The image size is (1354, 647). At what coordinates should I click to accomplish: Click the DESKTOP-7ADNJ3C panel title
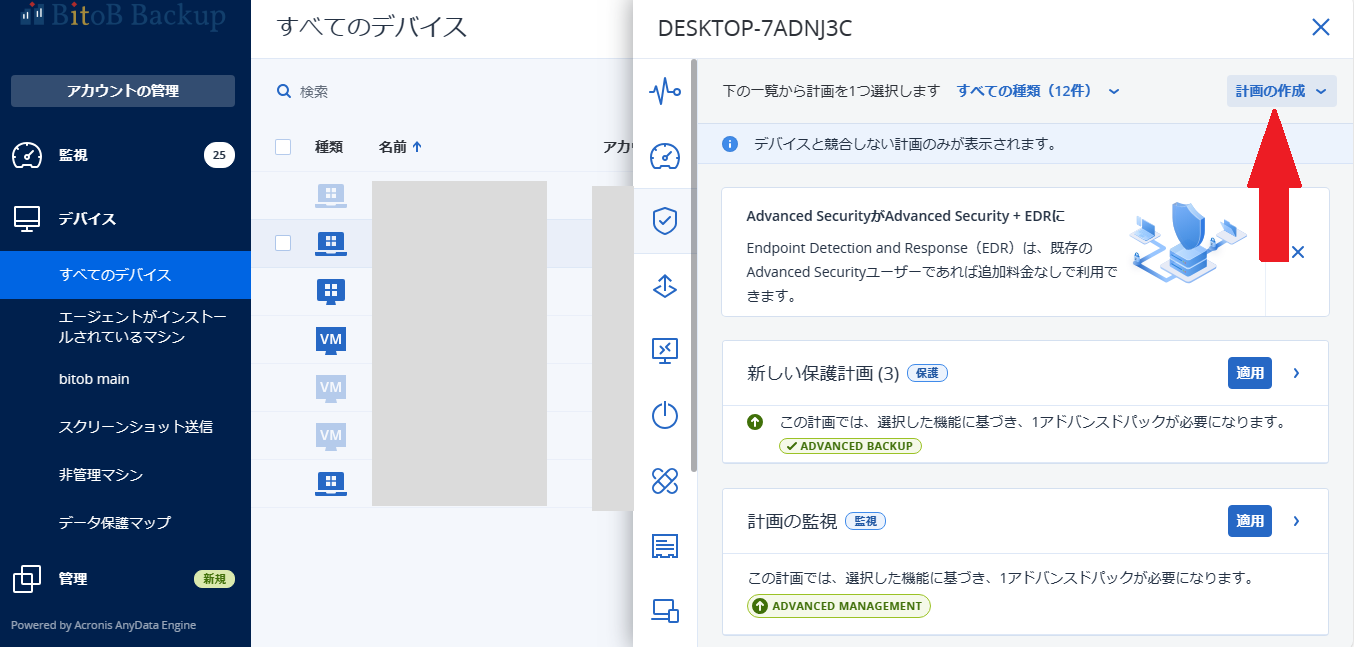754,28
